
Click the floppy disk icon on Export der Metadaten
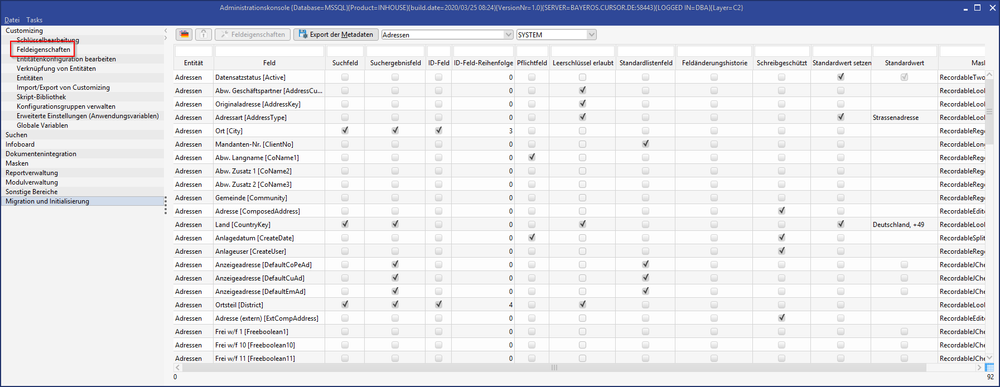coord(302,34)
